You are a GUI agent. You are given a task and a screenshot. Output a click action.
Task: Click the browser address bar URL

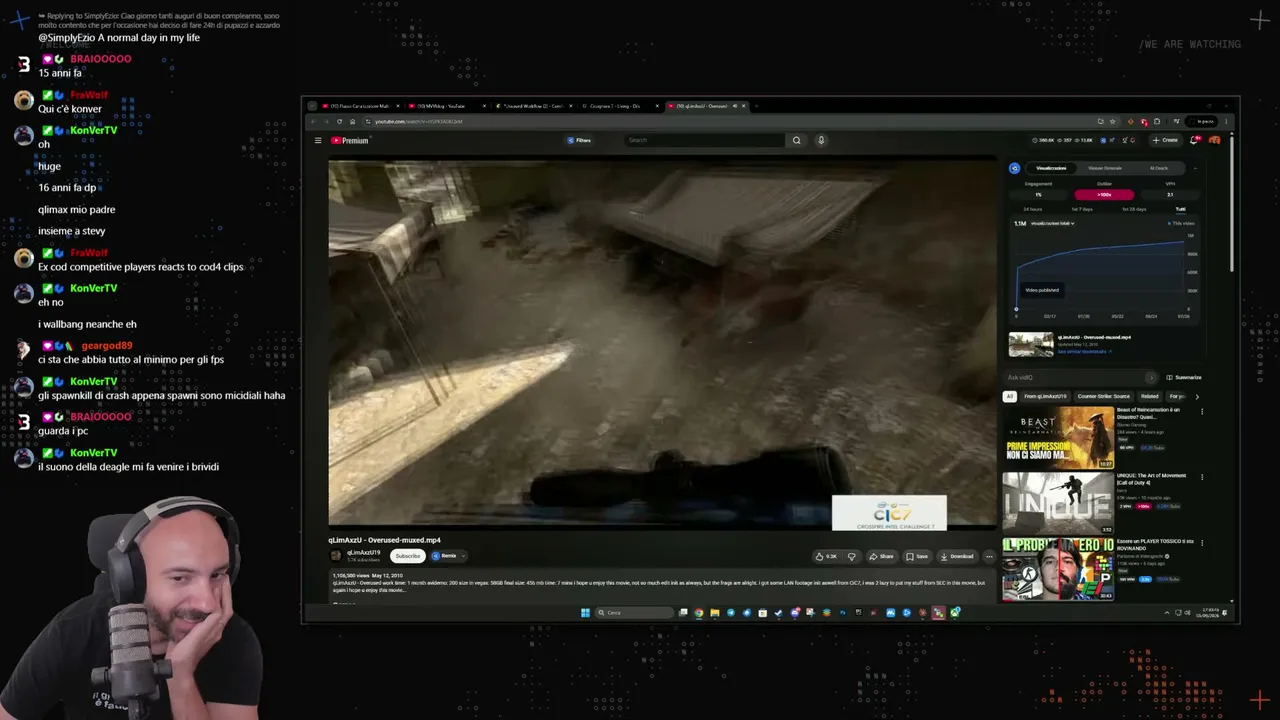418,121
